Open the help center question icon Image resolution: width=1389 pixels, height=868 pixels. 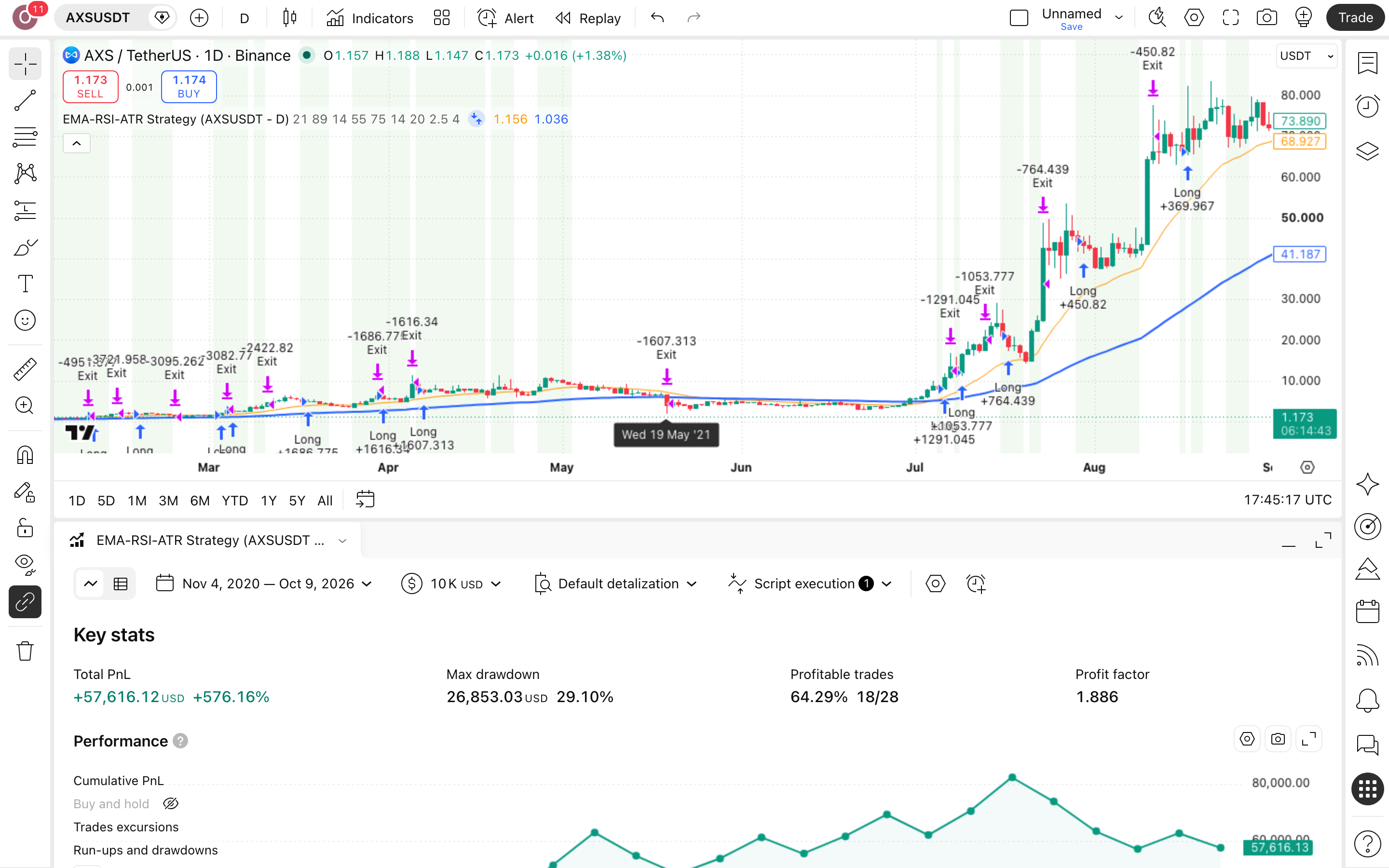click(1368, 844)
